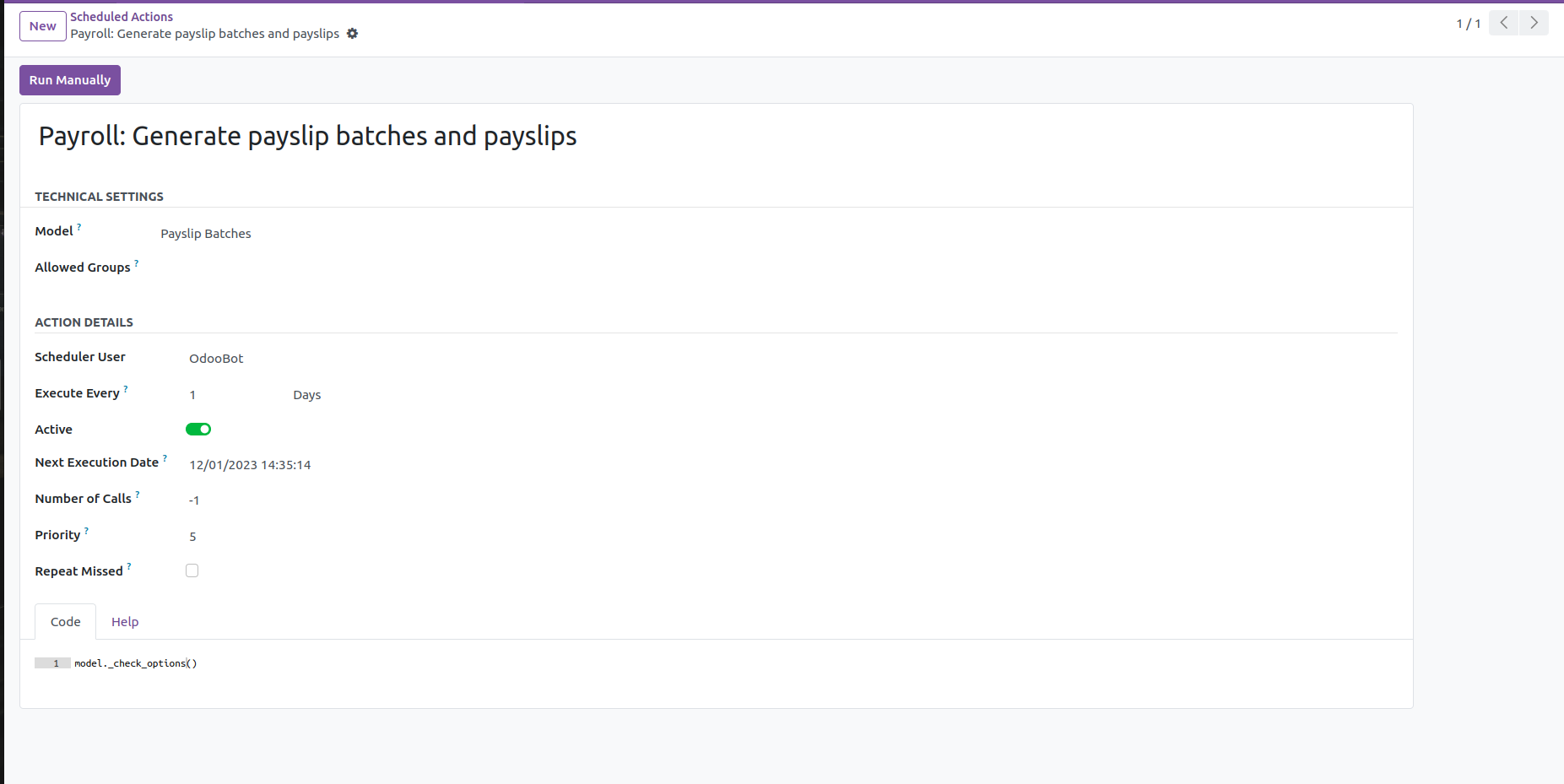Enable the Repeat Missed checkbox
This screenshot has height=784, width=1564.
(x=192, y=571)
